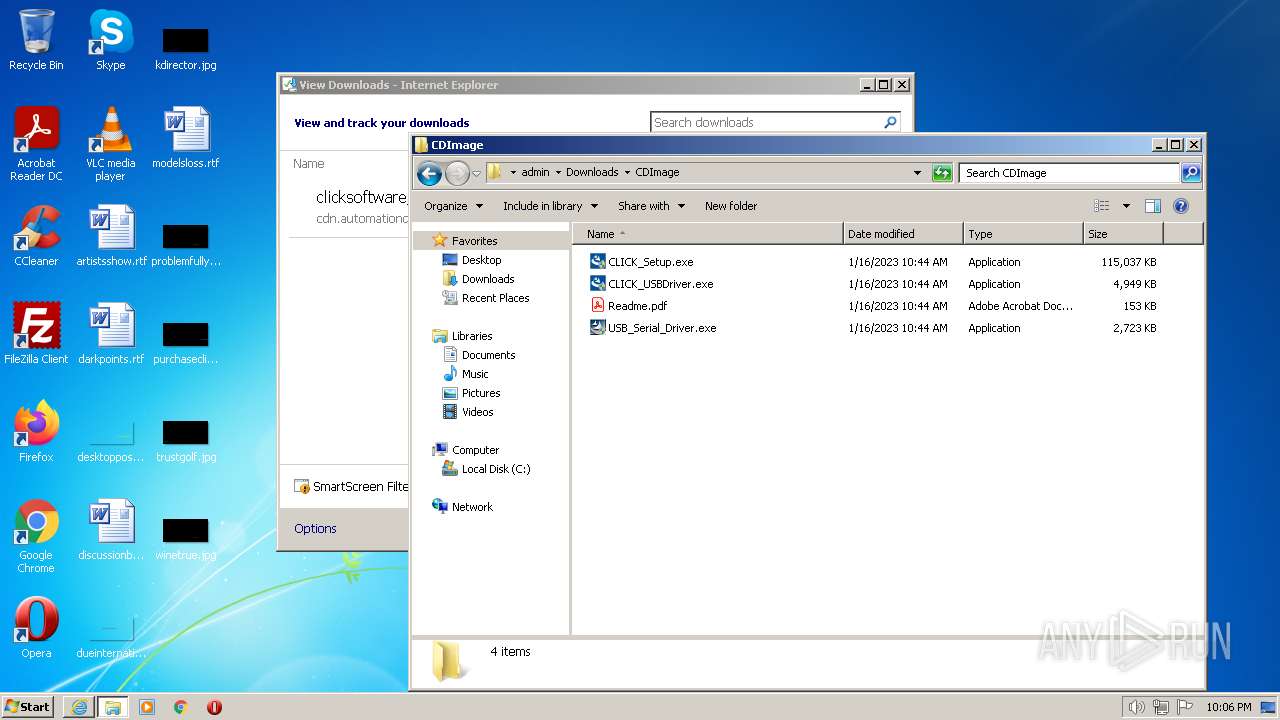Open the Organize dropdown menu
The width and height of the screenshot is (1280, 720).
(453, 206)
